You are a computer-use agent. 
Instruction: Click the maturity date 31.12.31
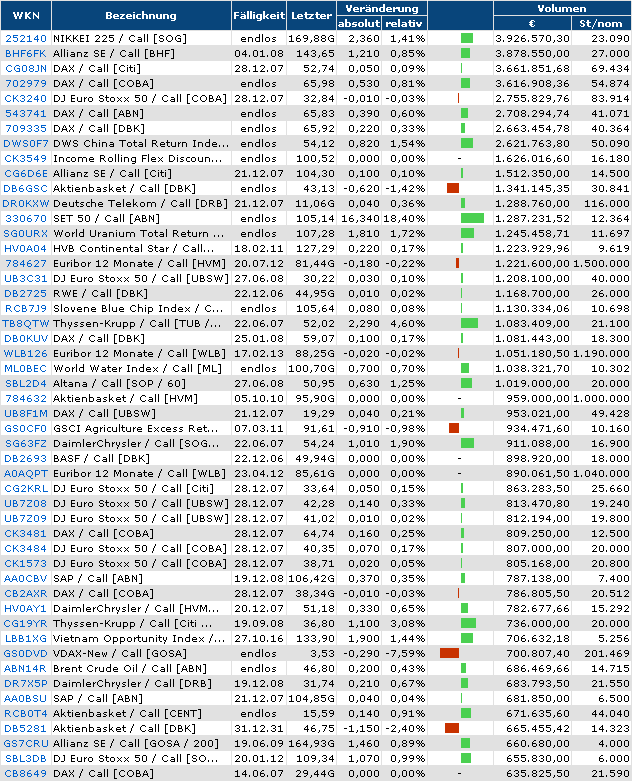(258, 728)
